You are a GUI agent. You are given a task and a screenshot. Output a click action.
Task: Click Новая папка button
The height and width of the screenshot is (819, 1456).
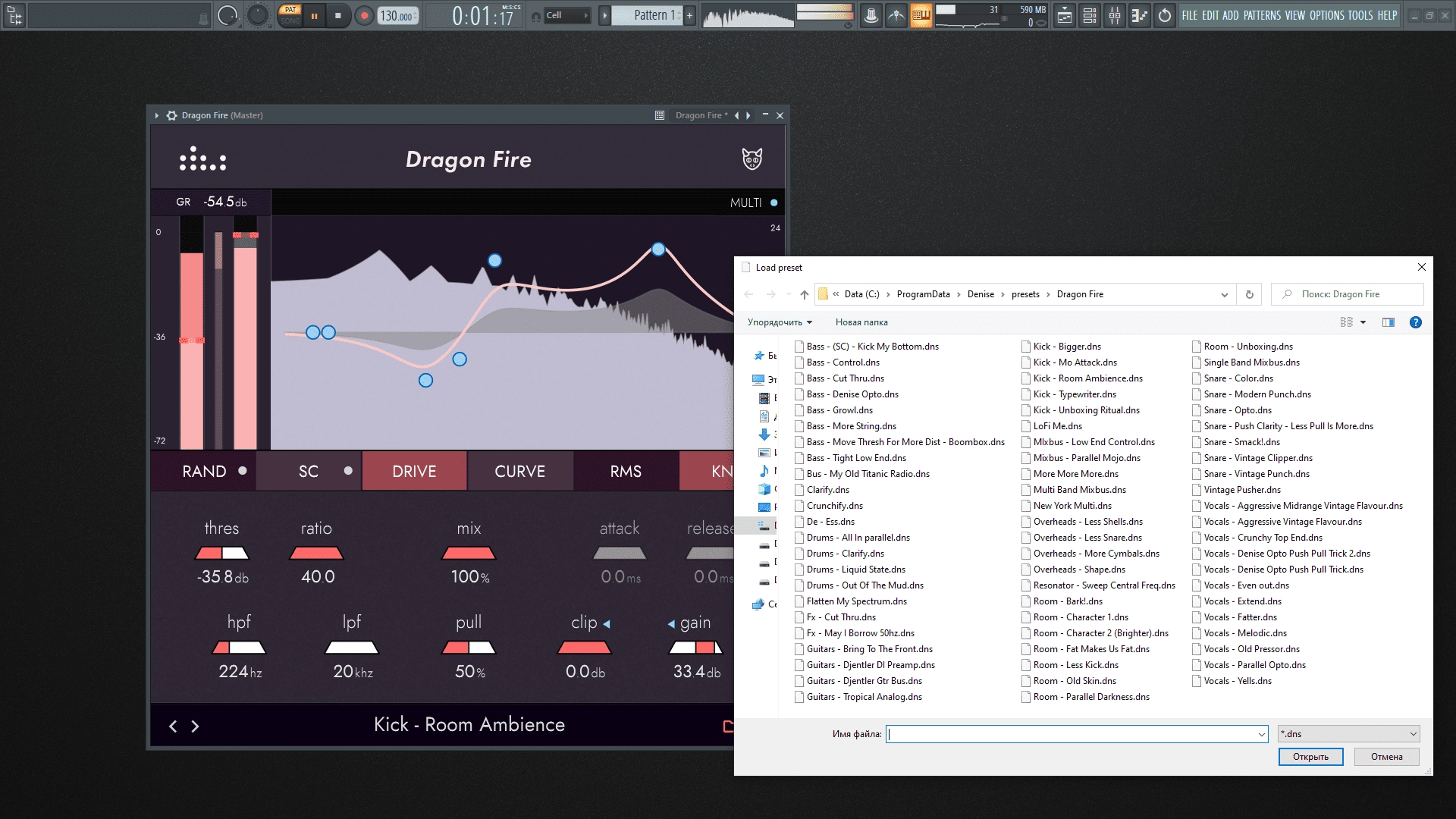[861, 322]
